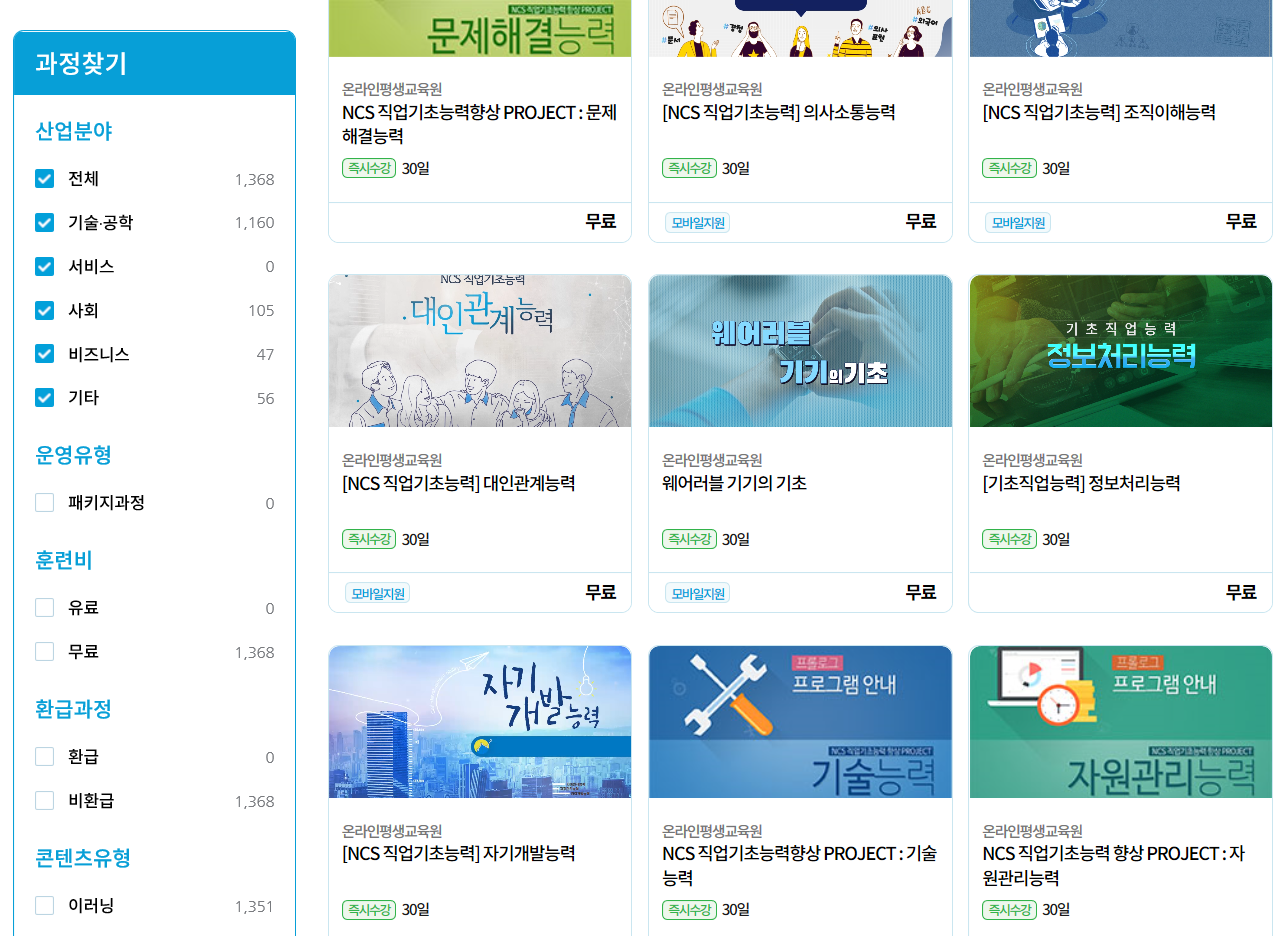Click 즉시수강 badge on 문제해결능력 card
This screenshot has height=936, width=1284.
(x=369, y=168)
